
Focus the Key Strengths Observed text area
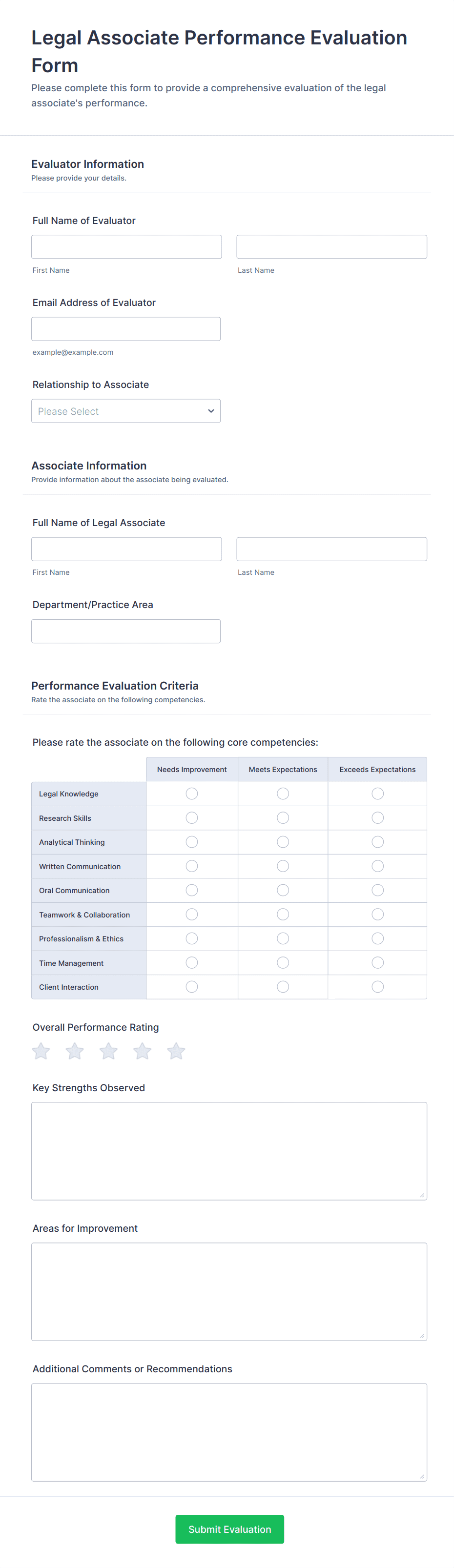pyautogui.click(x=229, y=1150)
